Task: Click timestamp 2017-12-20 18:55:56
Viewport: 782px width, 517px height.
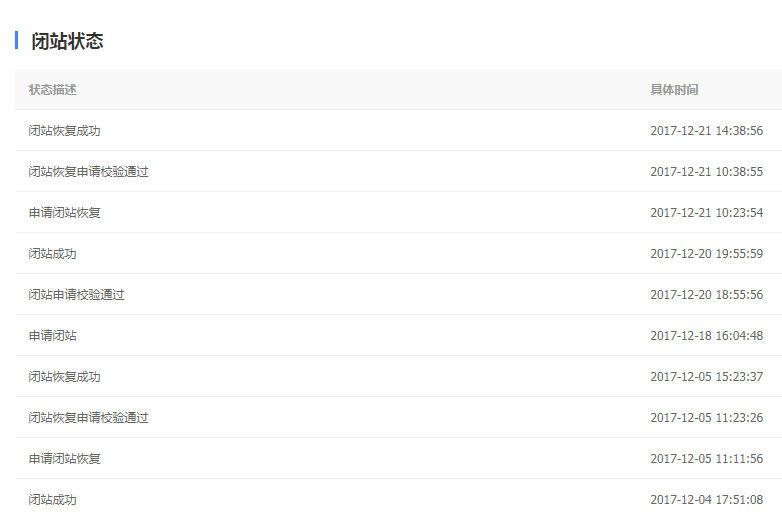Action: pyautogui.click(x=706, y=295)
